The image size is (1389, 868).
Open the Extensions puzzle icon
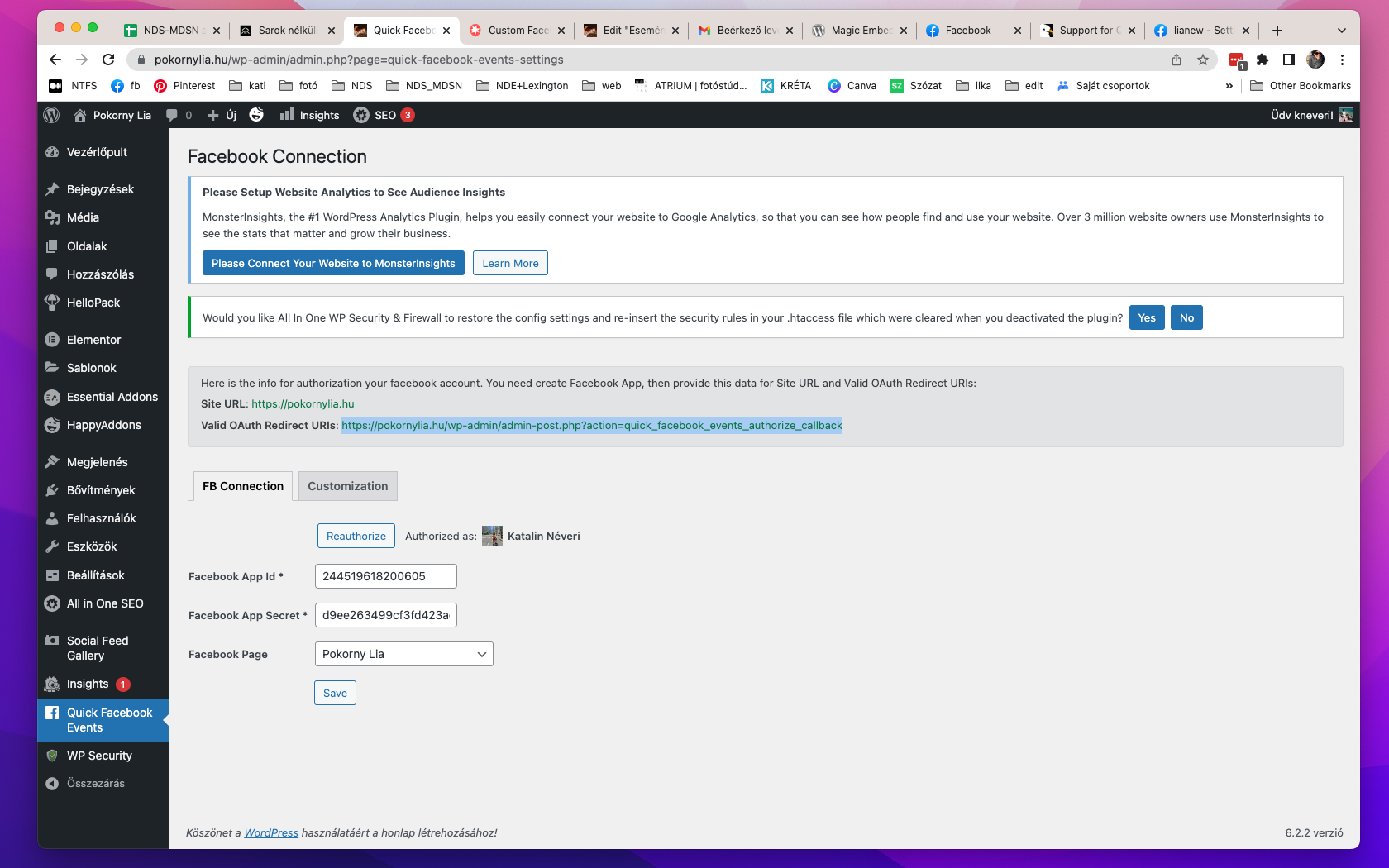1263,60
